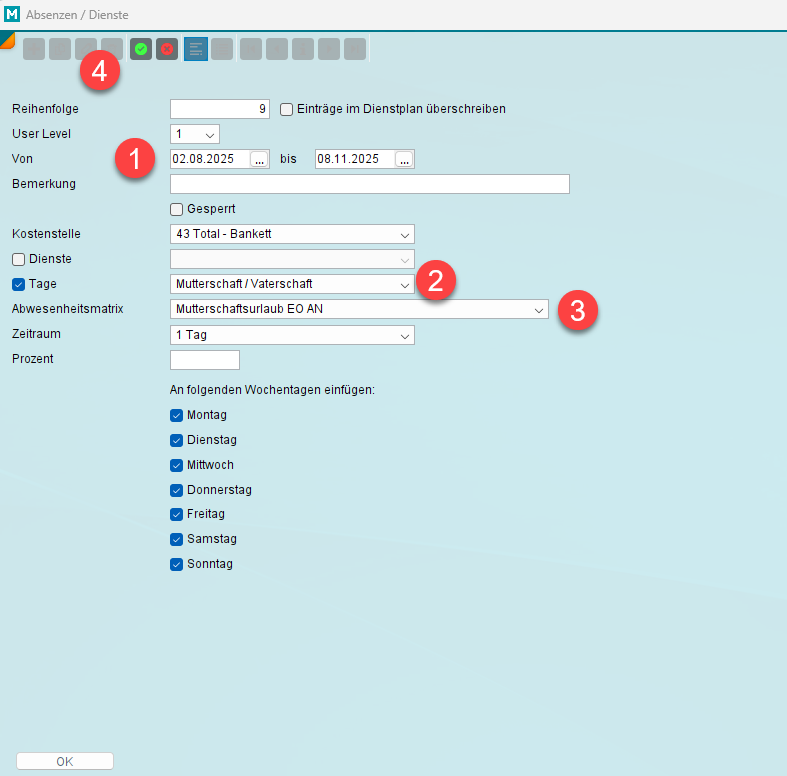Click into the Bemerkung text field
This screenshot has width=787, height=776.
[370, 184]
